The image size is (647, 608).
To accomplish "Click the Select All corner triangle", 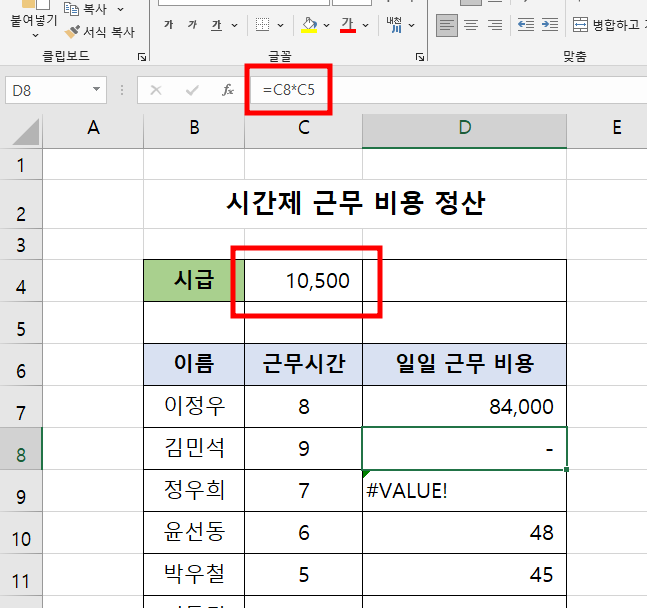I will click(x=26, y=131).
